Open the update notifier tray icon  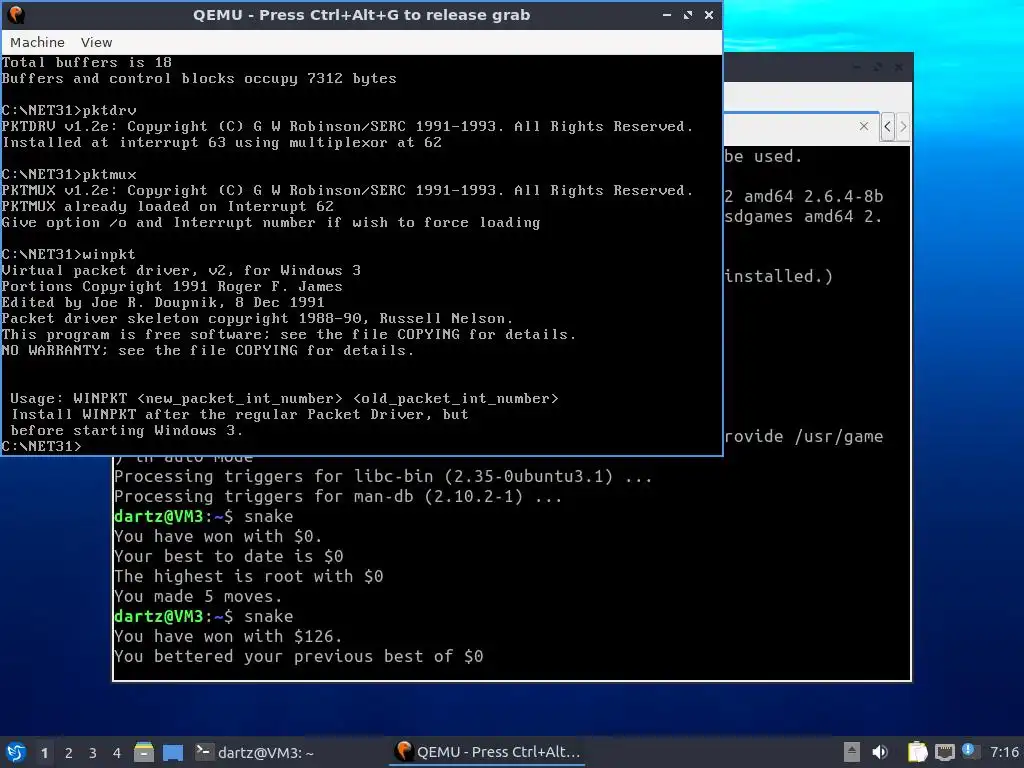point(968,750)
